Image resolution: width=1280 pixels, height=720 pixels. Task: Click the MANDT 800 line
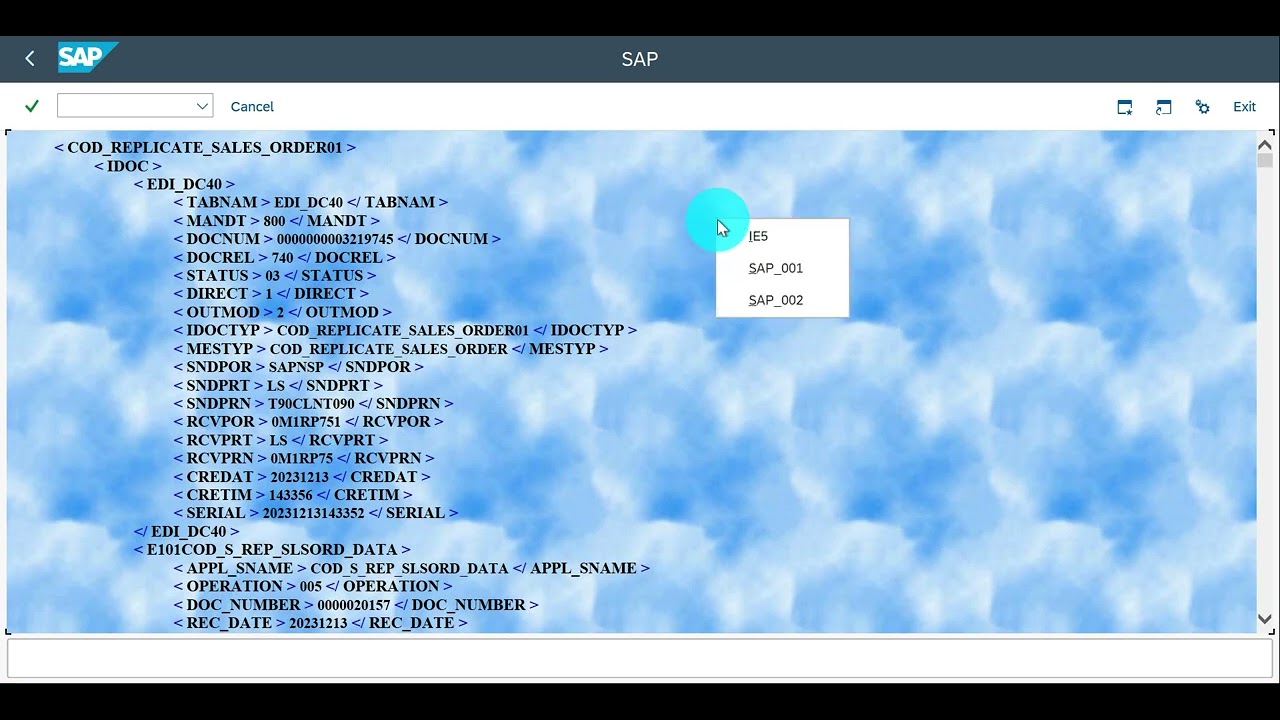click(x=276, y=221)
